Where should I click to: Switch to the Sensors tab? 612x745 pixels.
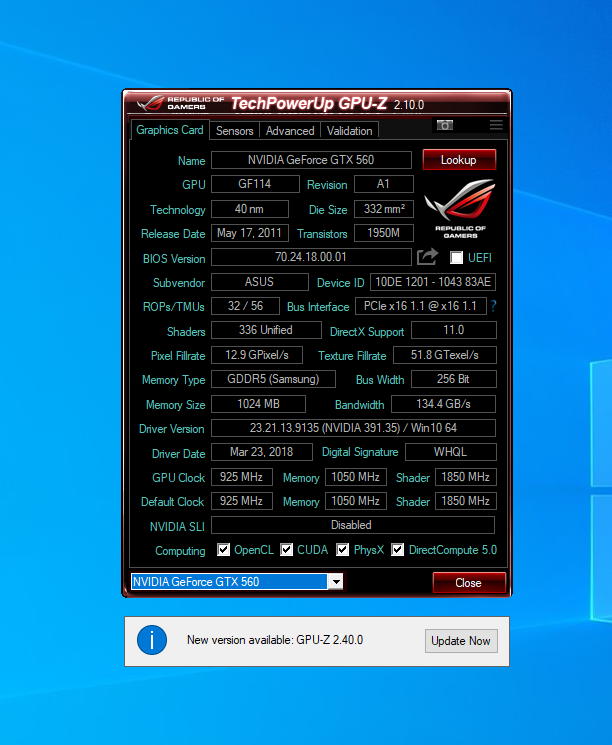[x=235, y=131]
